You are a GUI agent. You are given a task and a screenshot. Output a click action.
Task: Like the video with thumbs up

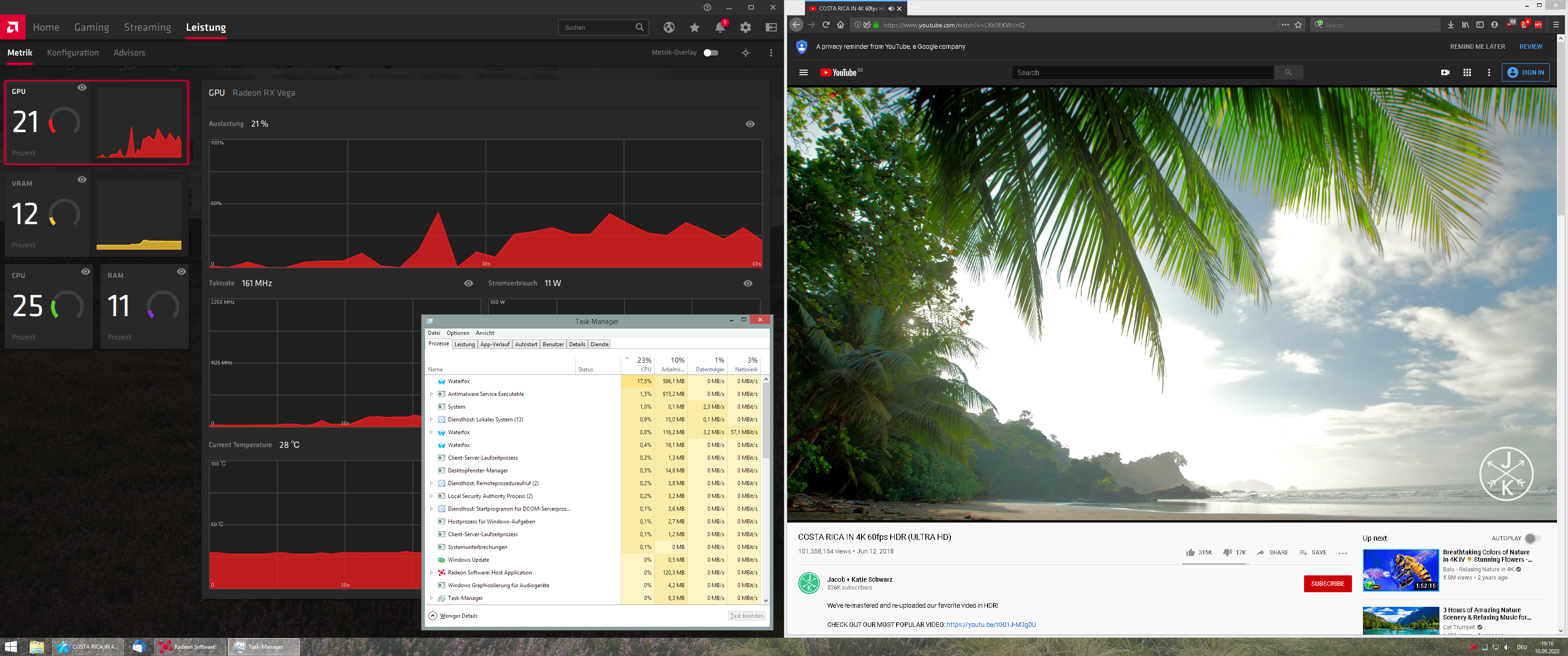(1191, 553)
